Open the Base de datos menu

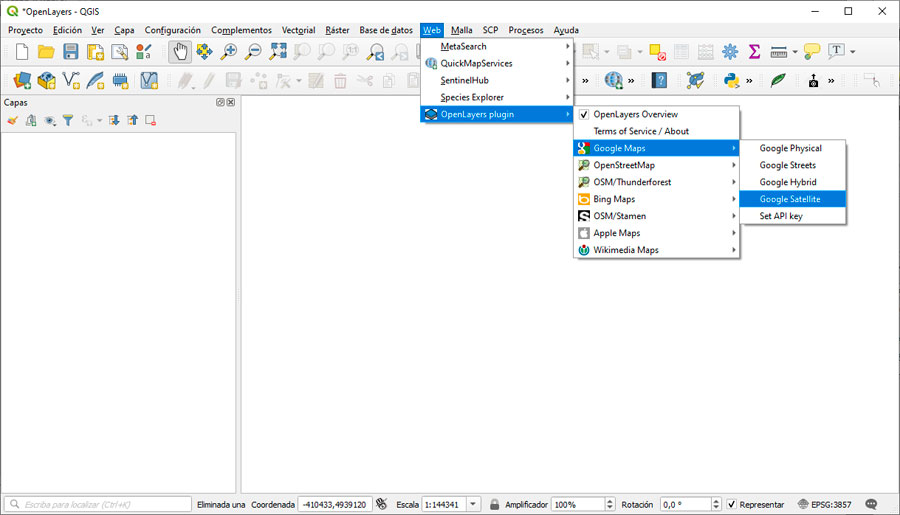pyautogui.click(x=386, y=30)
